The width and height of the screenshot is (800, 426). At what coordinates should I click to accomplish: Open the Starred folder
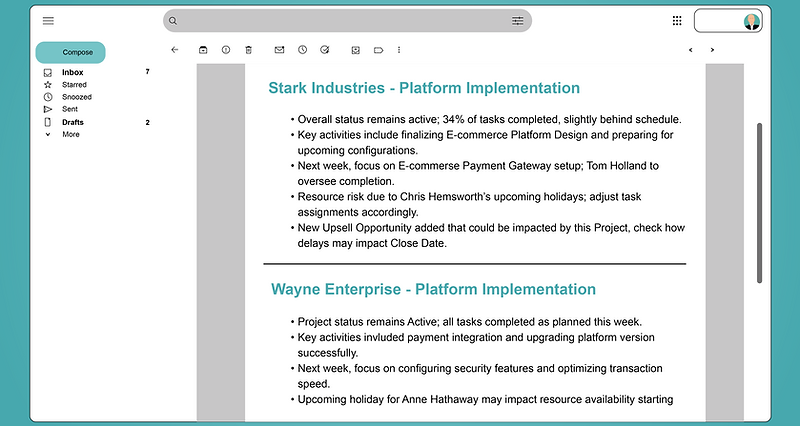(x=74, y=85)
